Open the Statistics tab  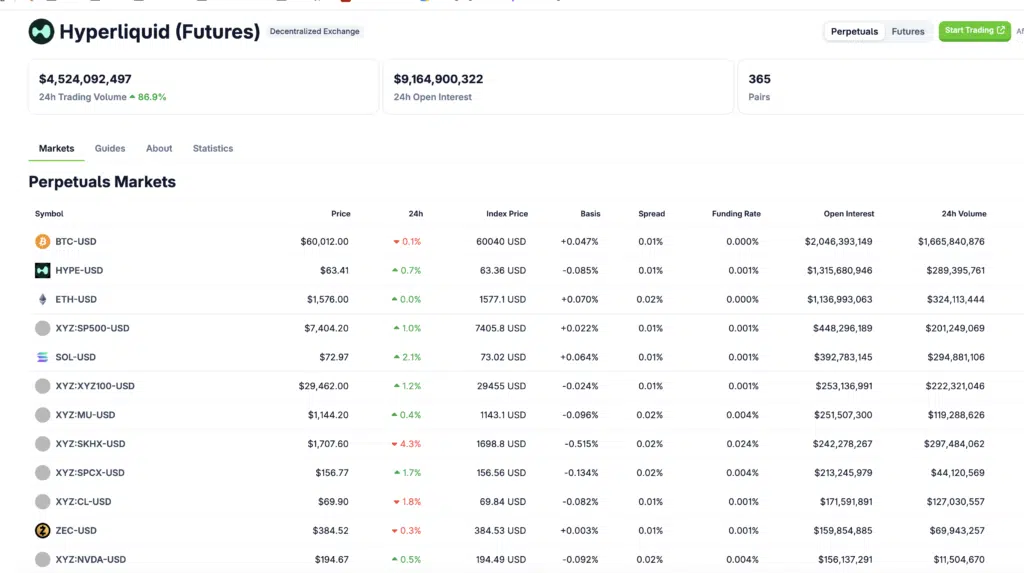click(213, 148)
